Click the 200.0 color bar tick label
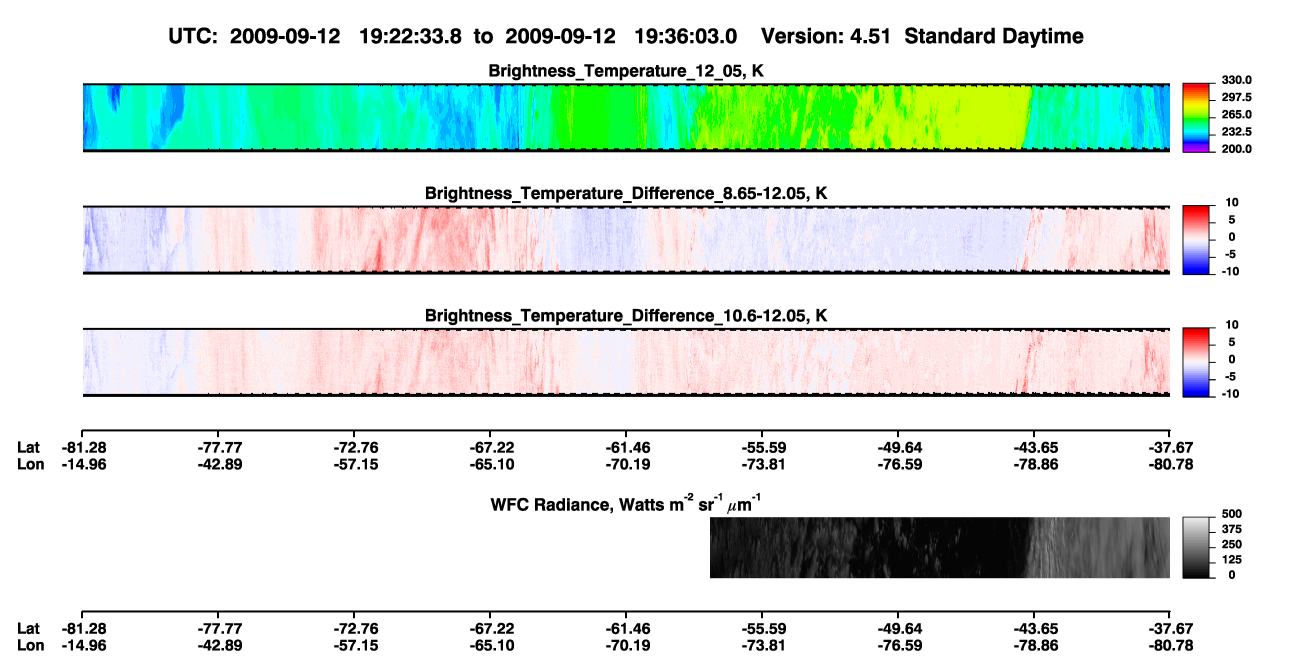Screen dimensions: 1300x667 [x=1234, y=148]
